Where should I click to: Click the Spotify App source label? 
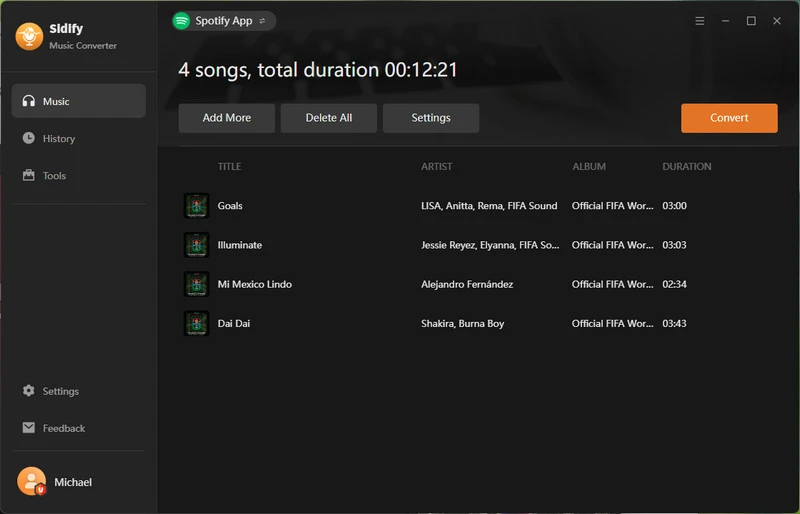tap(223, 21)
